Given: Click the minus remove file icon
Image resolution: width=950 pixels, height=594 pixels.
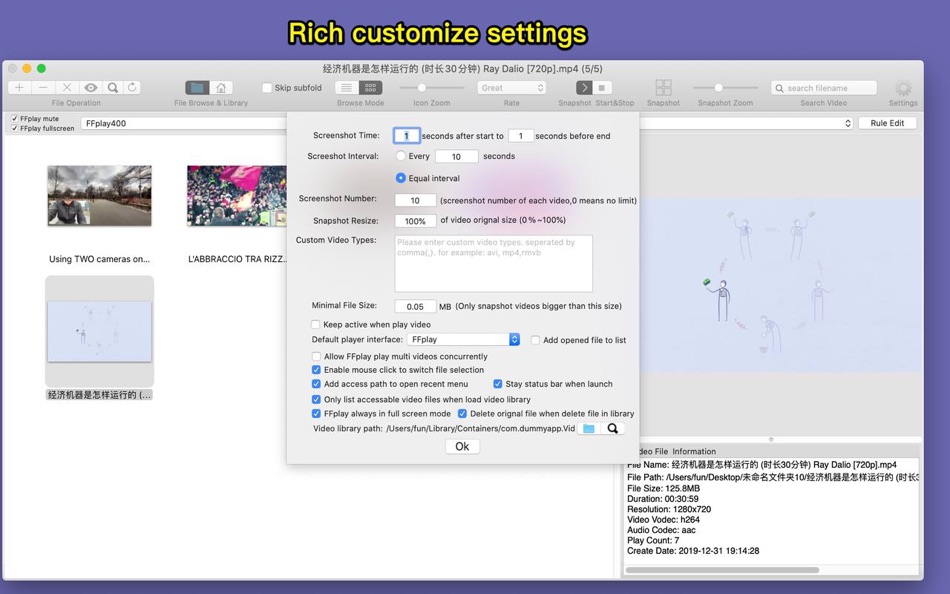Looking at the screenshot, I should [43, 87].
